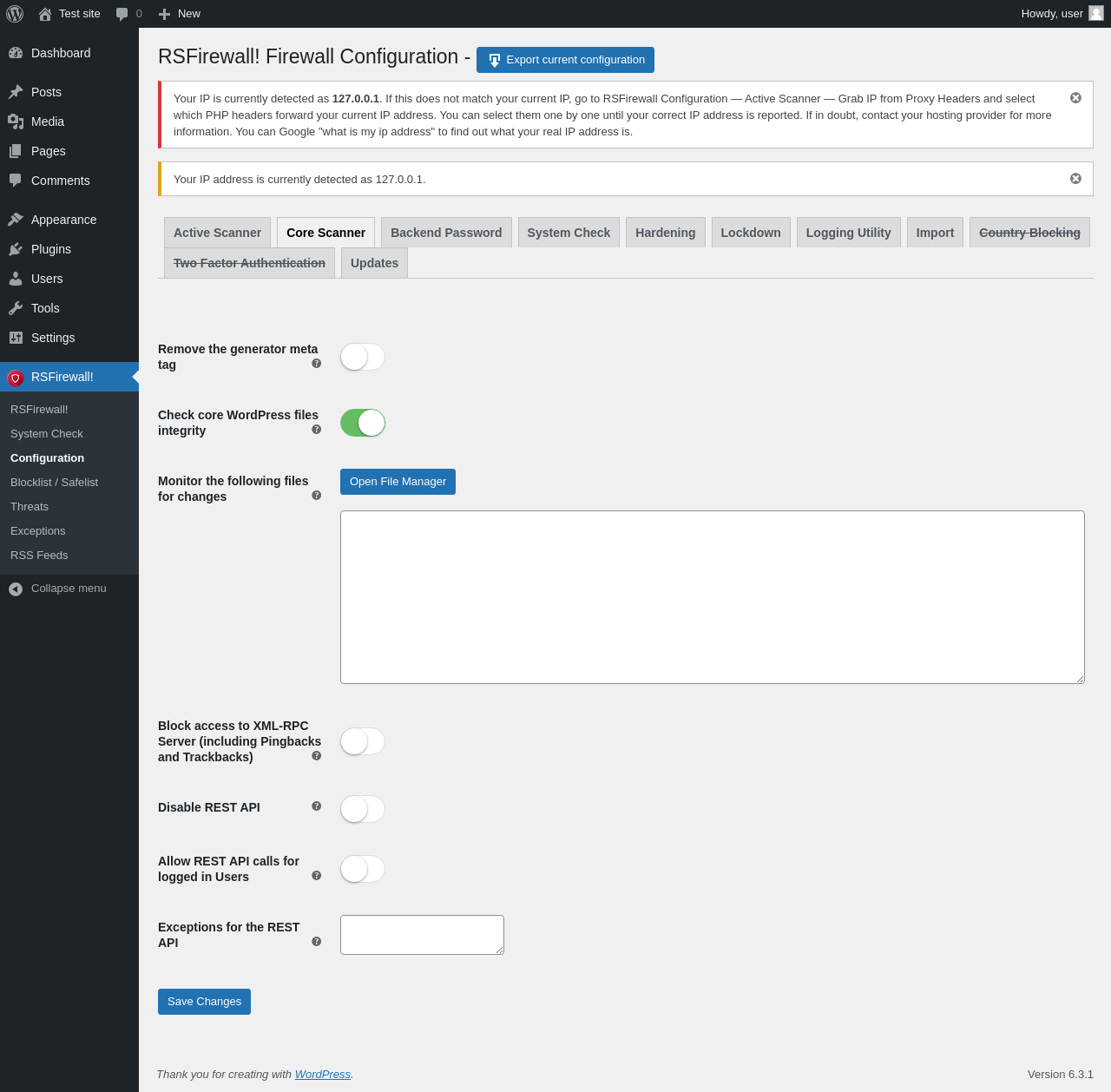Click the plus icon next to New
Image resolution: width=1111 pixels, height=1092 pixels.
tap(164, 14)
